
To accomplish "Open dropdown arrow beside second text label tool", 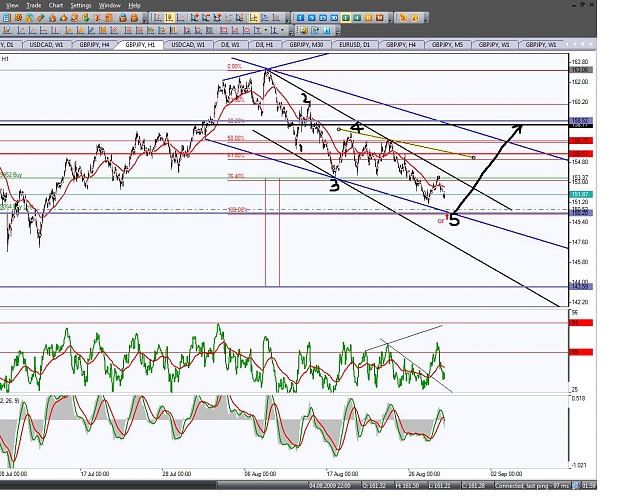I will [x=282, y=30].
